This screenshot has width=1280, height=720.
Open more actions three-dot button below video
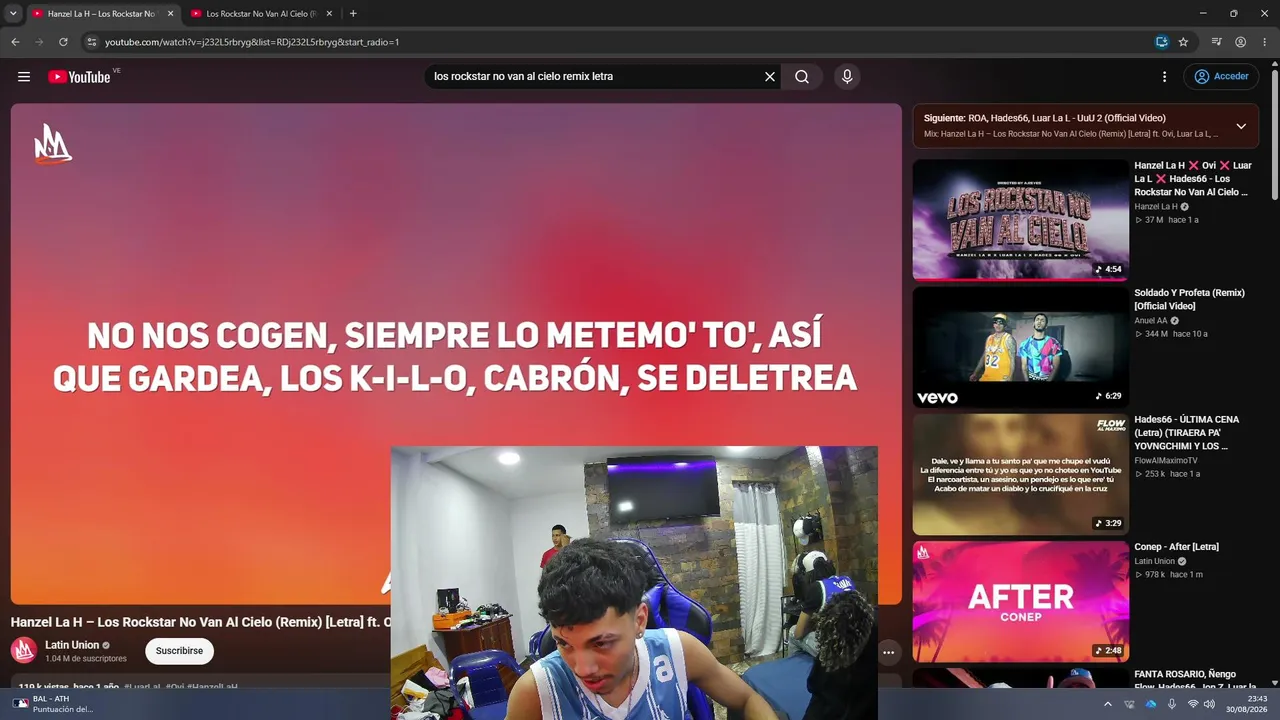[x=888, y=652]
